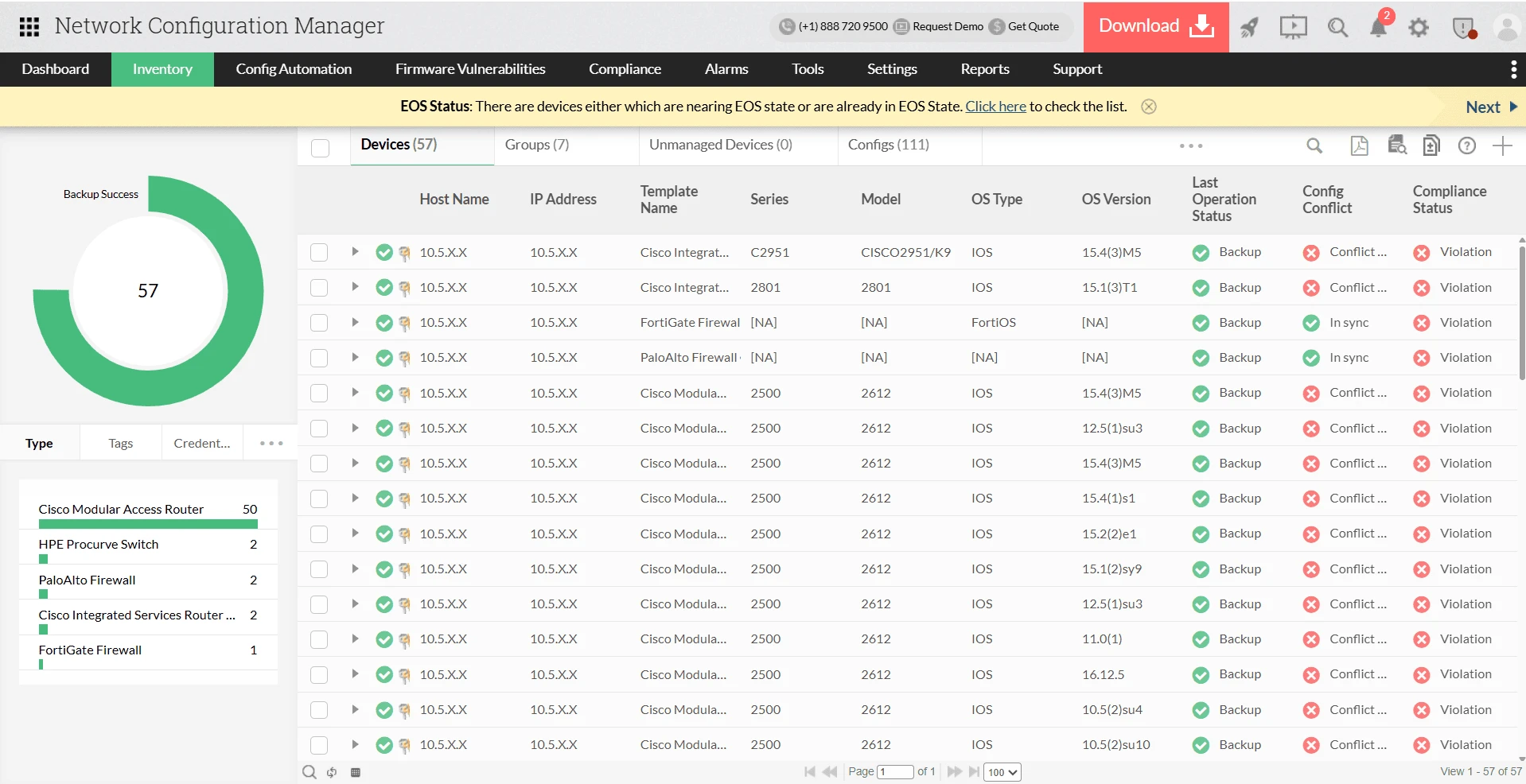This screenshot has height=784, width=1526.
Task: Click the search magnifier icon above device table
Action: pyautogui.click(x=1314, y=146)
